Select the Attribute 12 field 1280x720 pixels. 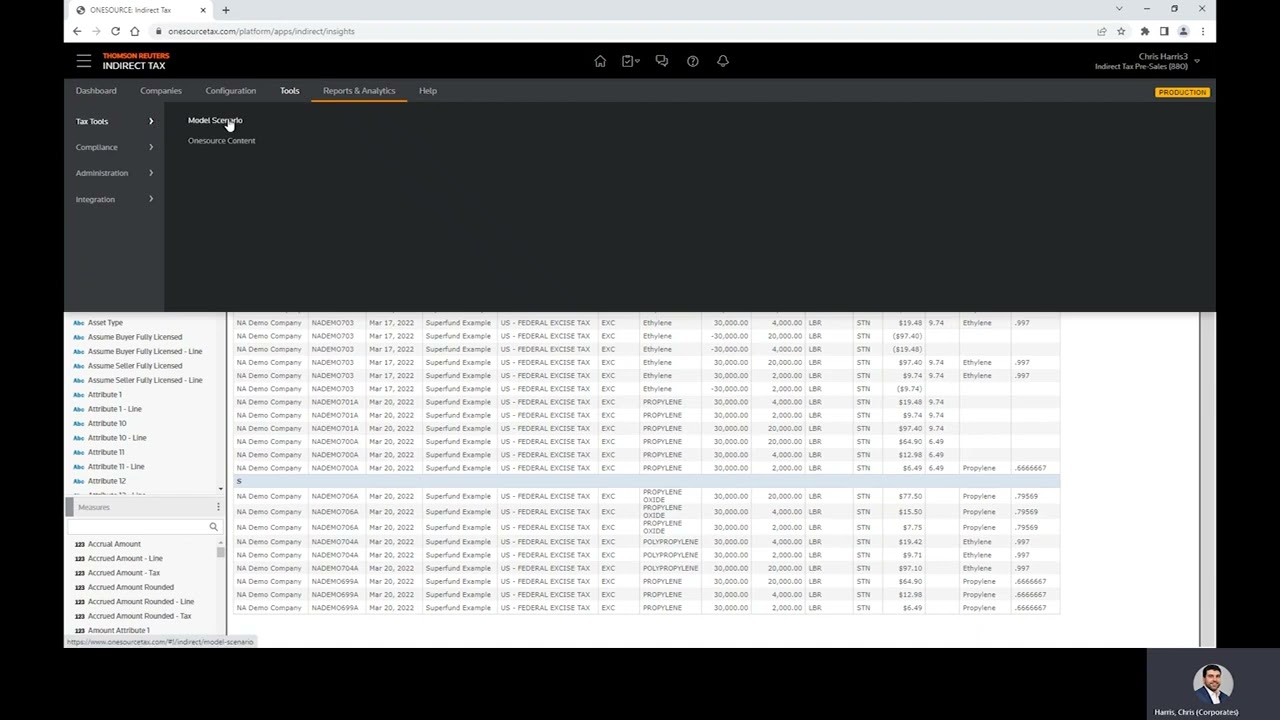107,481
